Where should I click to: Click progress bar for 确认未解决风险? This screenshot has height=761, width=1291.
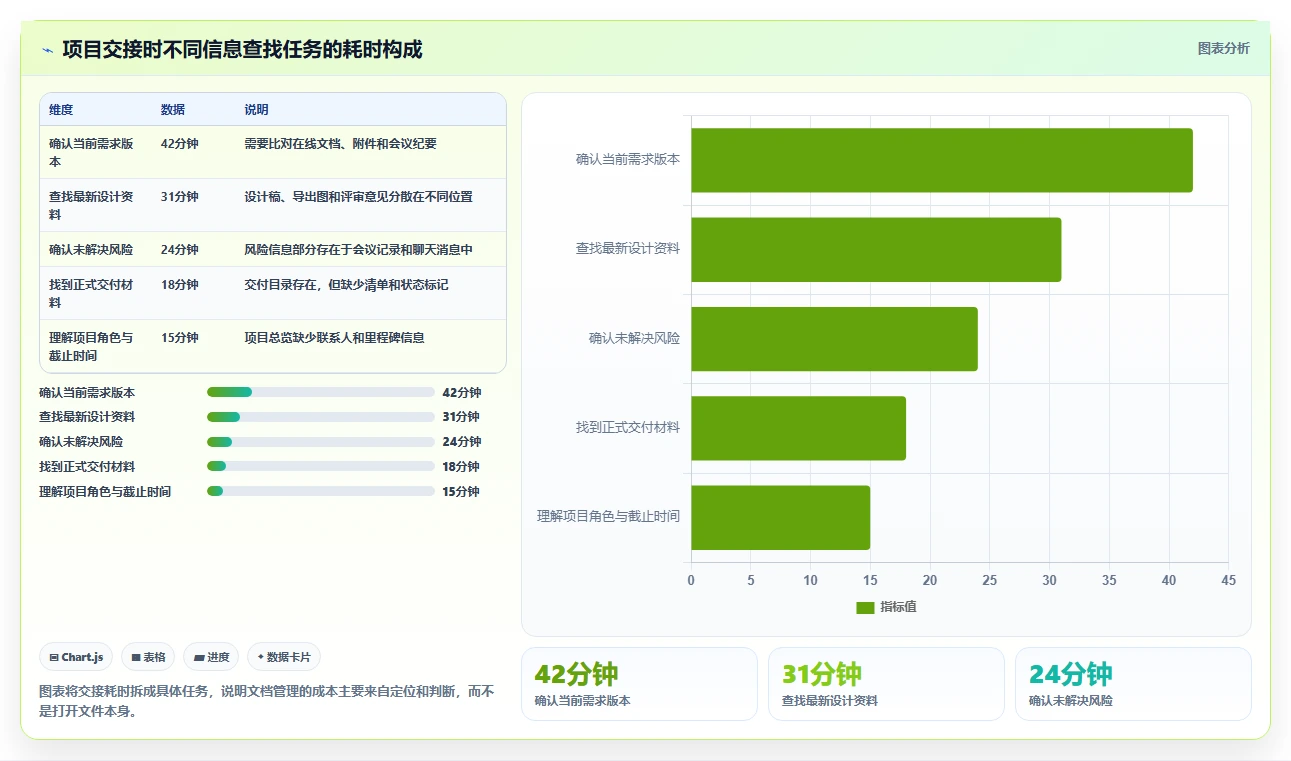(x=321, y=442)
